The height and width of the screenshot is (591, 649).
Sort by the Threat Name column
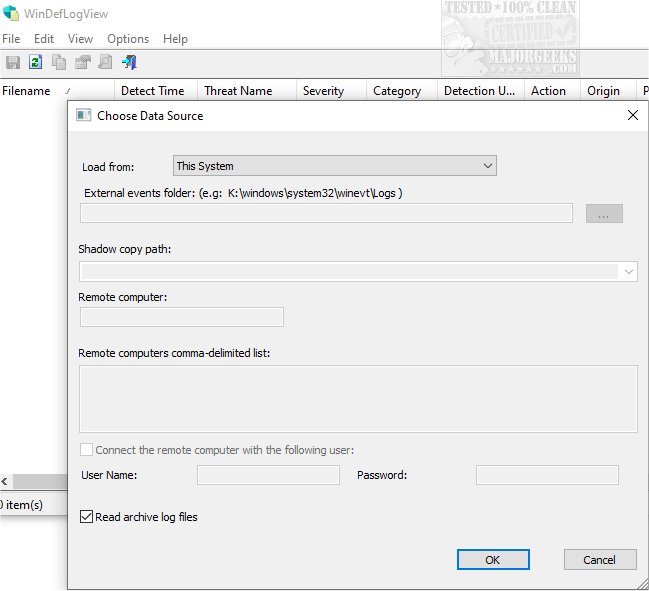pyautogui.click(x=247, y=91)
